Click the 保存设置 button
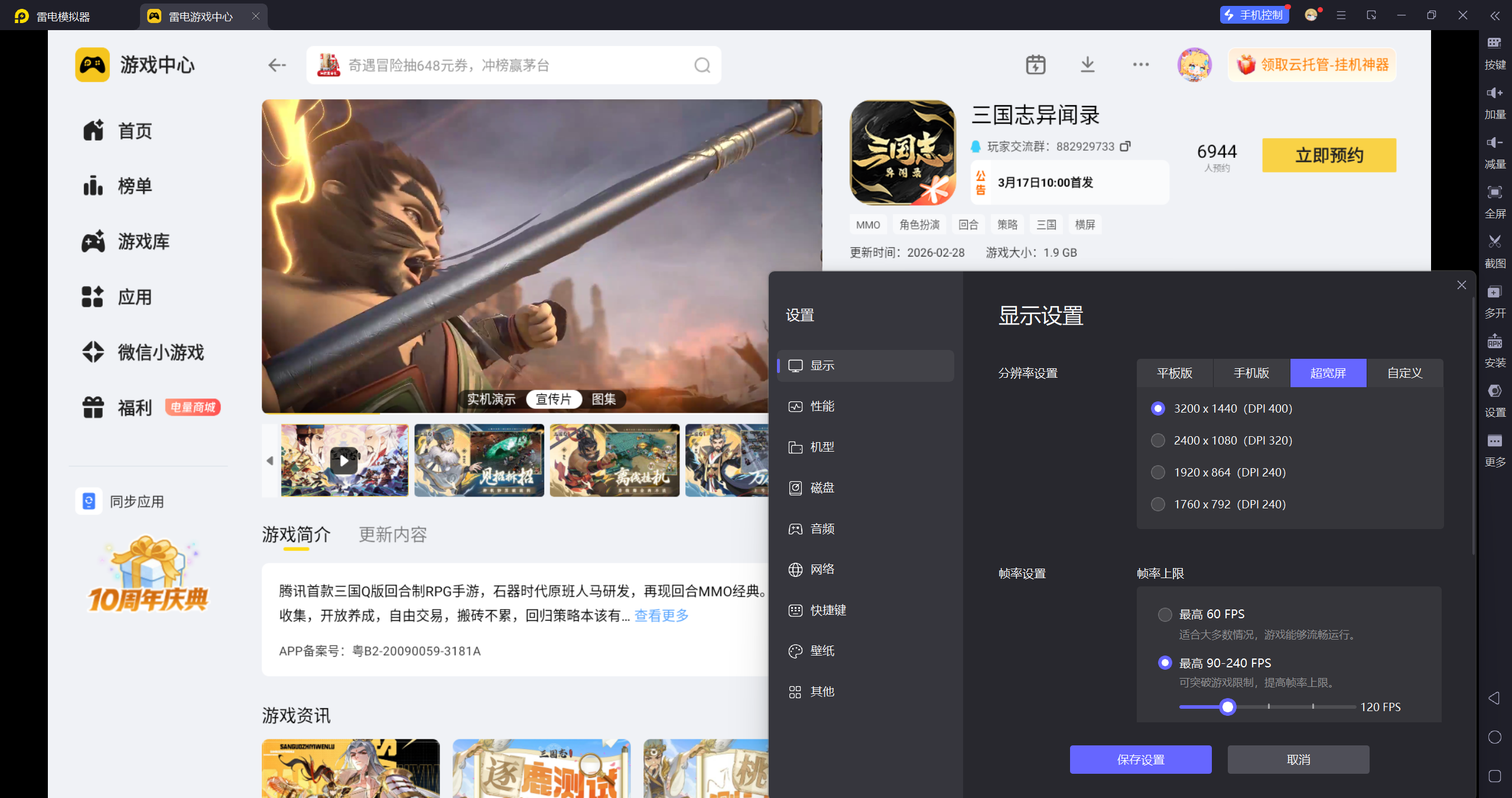This screenshot has height=798, width=1512. pos(1140,760)
